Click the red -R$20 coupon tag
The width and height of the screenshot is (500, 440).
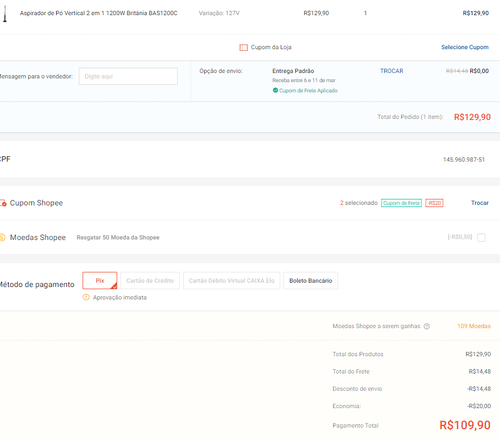click(434, 203)
